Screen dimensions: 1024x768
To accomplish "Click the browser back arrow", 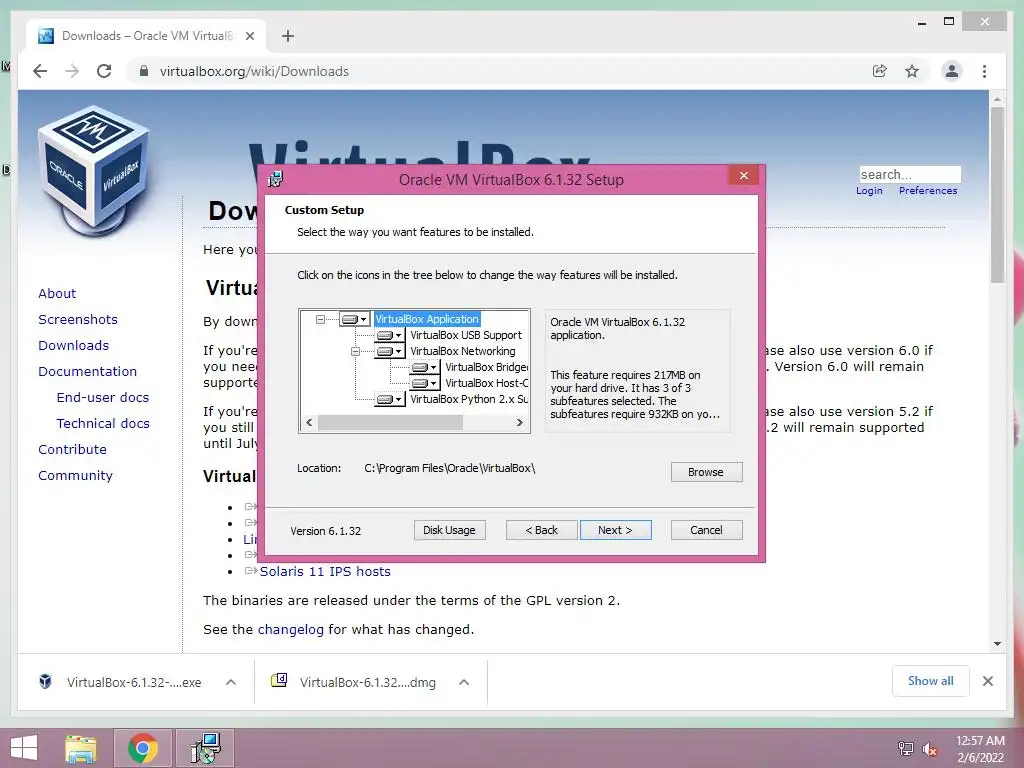I will click(40, 71).
